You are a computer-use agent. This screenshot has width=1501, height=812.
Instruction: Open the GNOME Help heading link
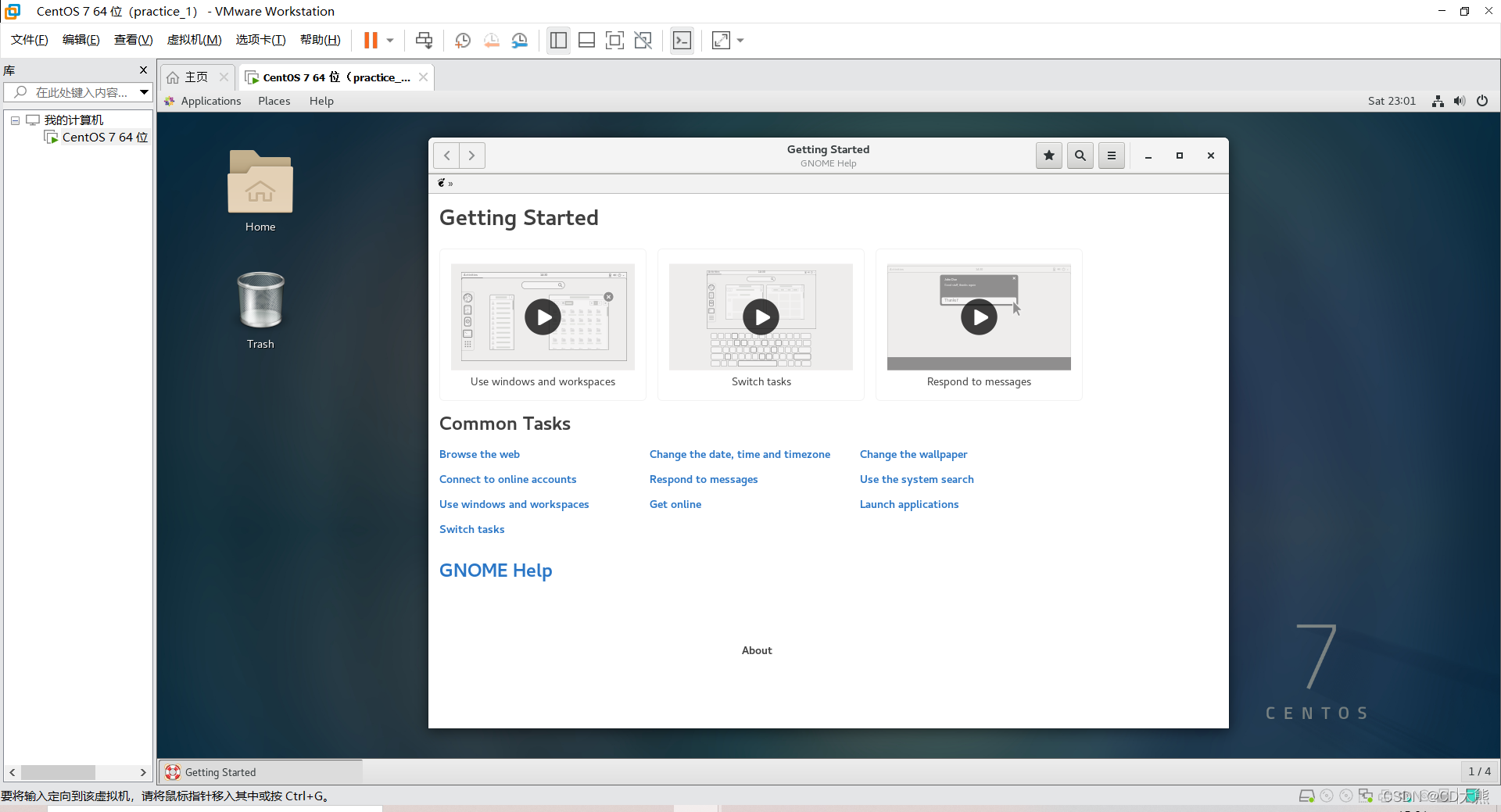coord(496,571)
